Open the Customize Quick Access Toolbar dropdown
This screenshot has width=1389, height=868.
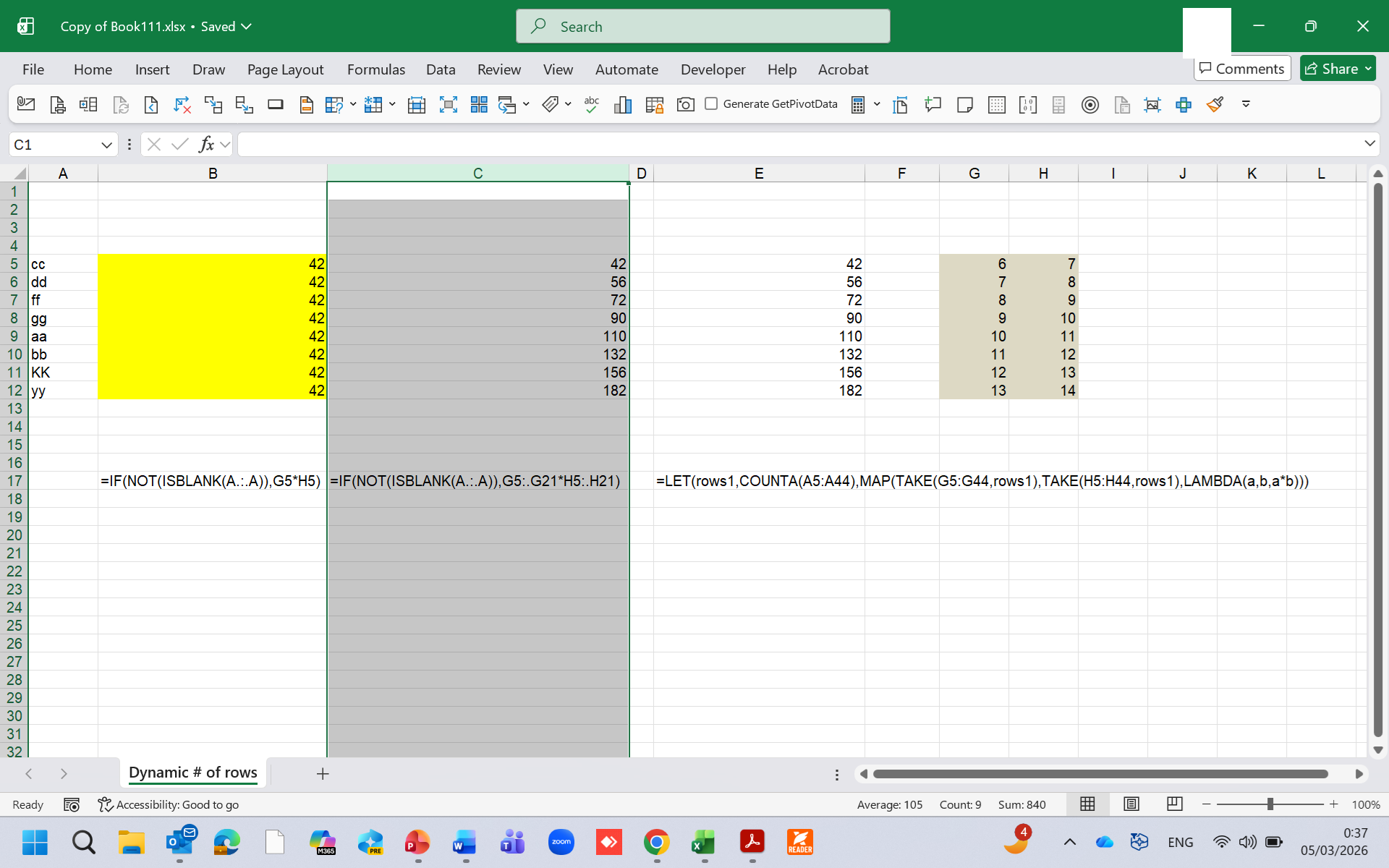point(1246,104)
